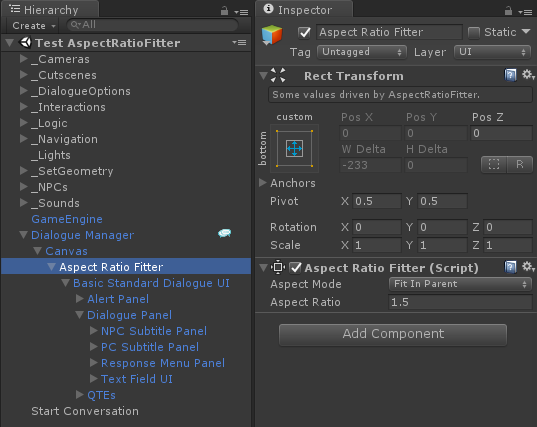
Task: Open Aspect Ratio Fitter script gear menu
Action: coord(528,267)
